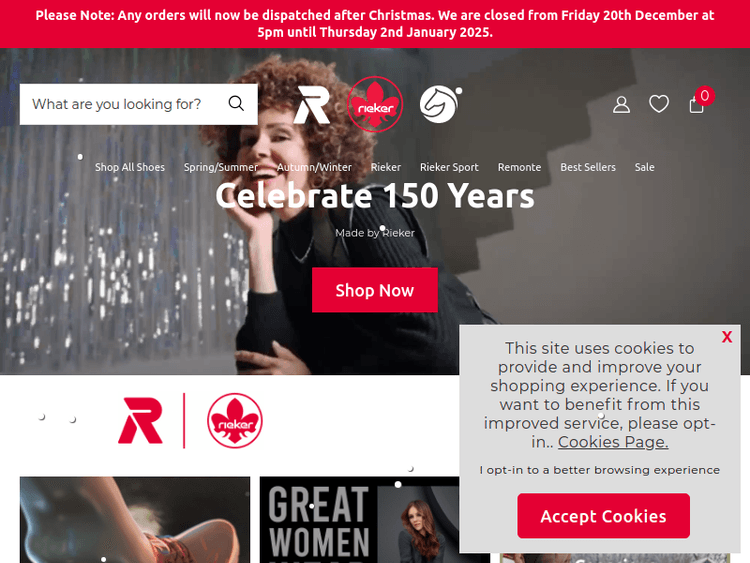Focus the 'What are you looking for?' search field
The image size is (750, 563).
(x=122, y=104)
